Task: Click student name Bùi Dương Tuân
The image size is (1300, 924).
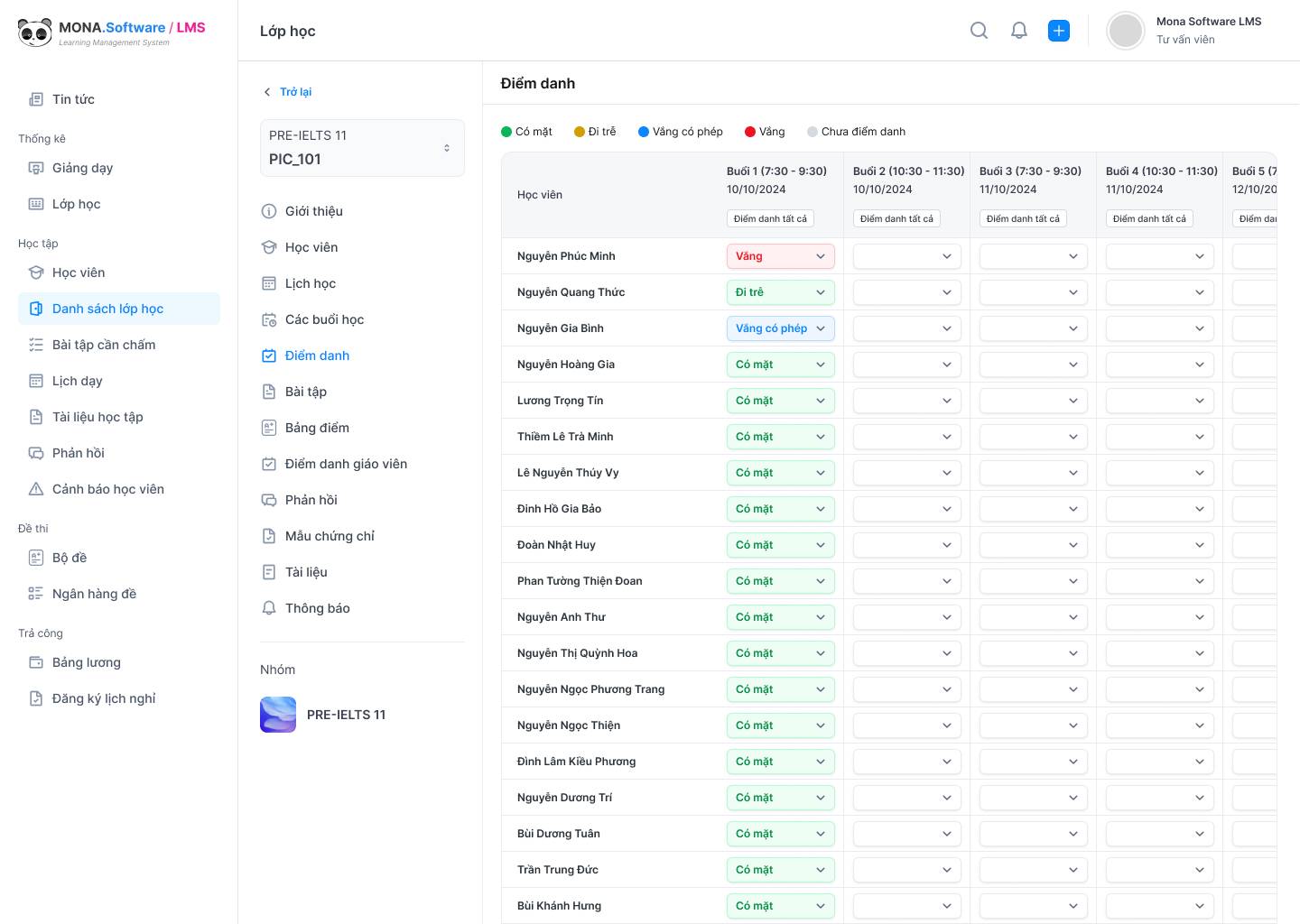Action: click(x=559, y=834)
